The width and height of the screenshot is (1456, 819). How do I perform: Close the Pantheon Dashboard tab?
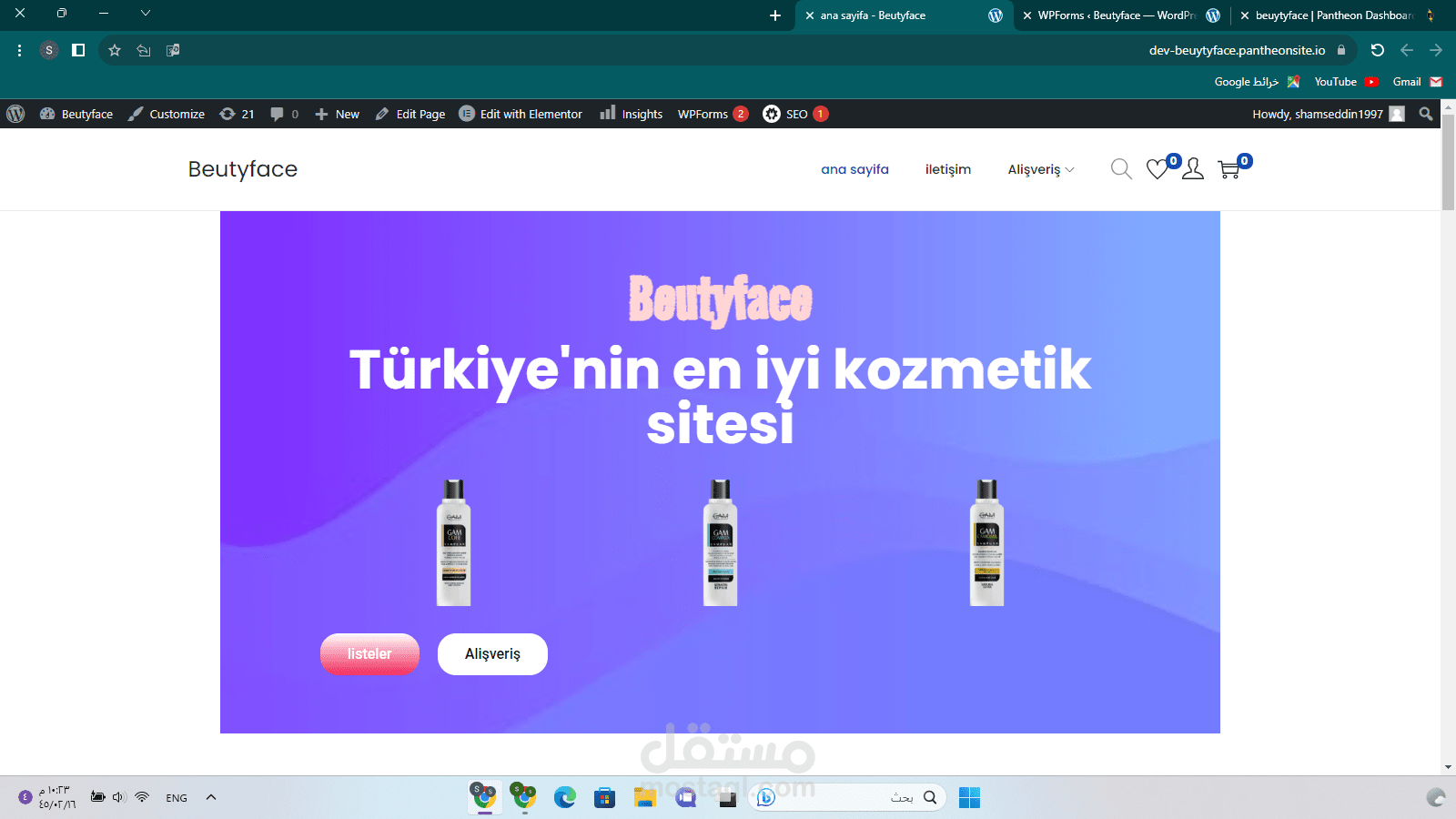[1244, 15]
